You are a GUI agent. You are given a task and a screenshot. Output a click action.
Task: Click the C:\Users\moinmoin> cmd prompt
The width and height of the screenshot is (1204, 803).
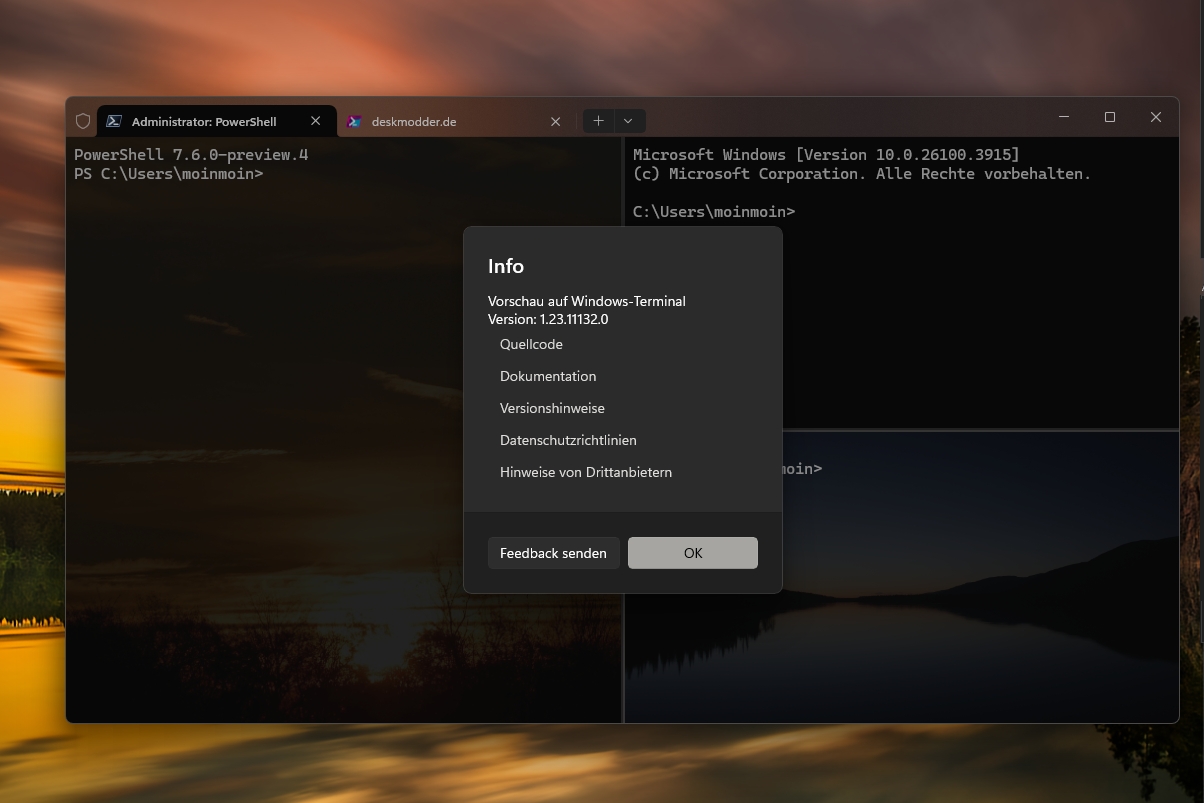(714, 212)
